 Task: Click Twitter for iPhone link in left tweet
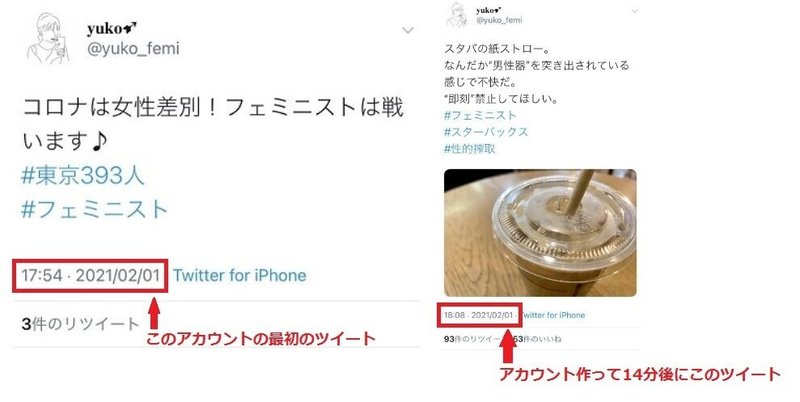coord(240,275)
